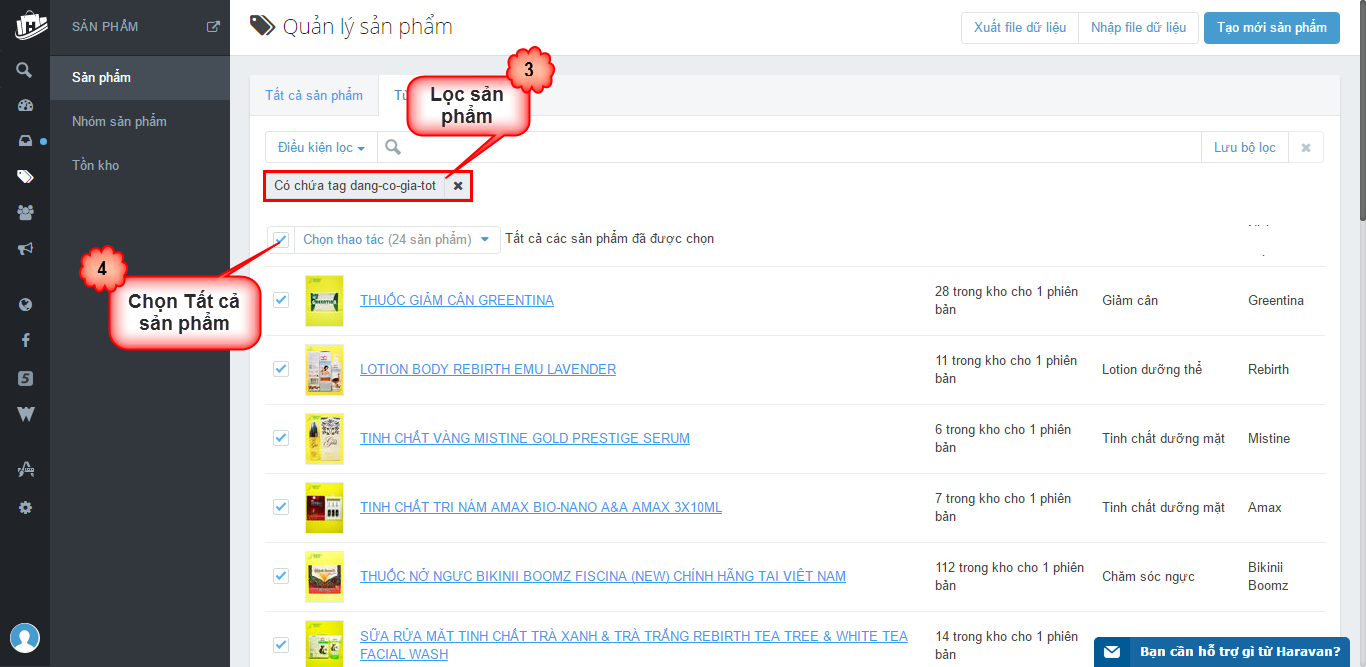Select the products tag icon in the left rail
Viewport: 1366px width, 667px height.
pos(25,177)
